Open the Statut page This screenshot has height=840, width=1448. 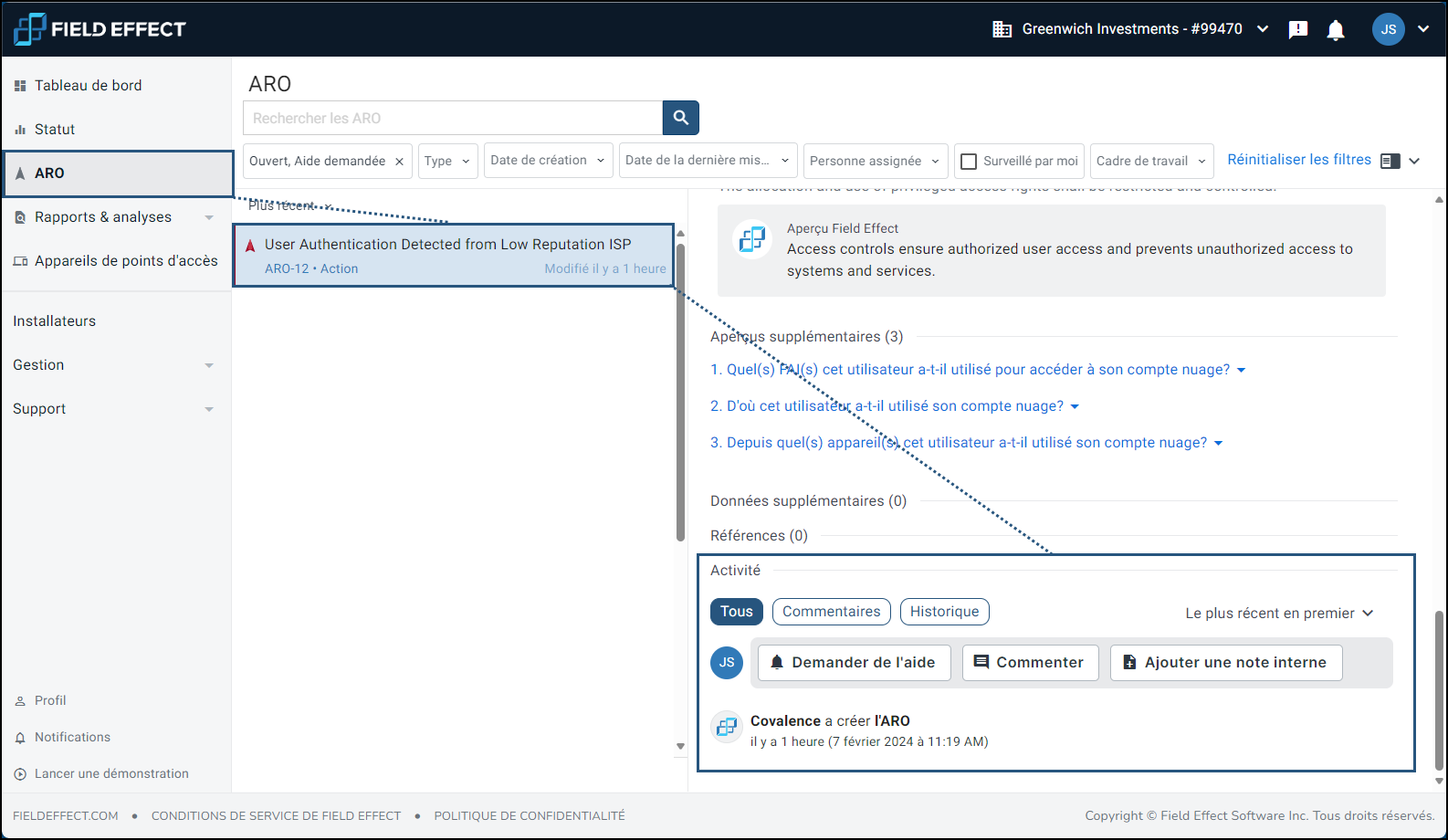(x=55, y=130)
